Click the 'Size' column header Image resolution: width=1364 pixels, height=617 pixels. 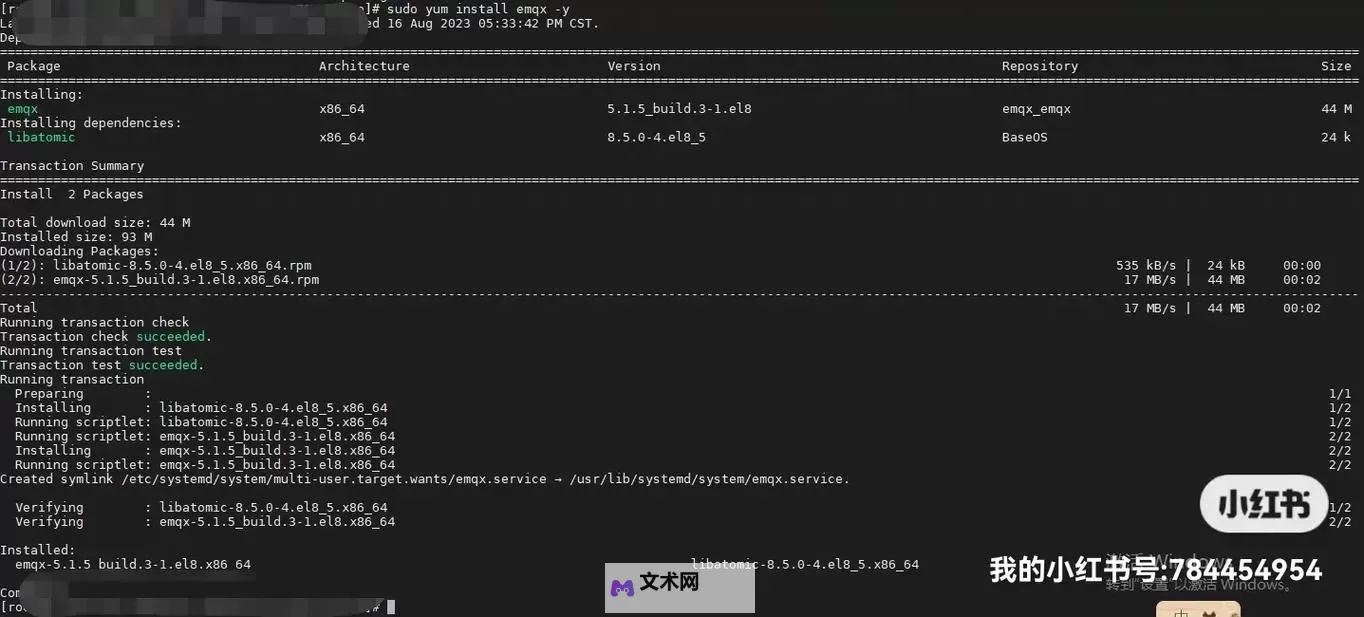coord(1336,66)
